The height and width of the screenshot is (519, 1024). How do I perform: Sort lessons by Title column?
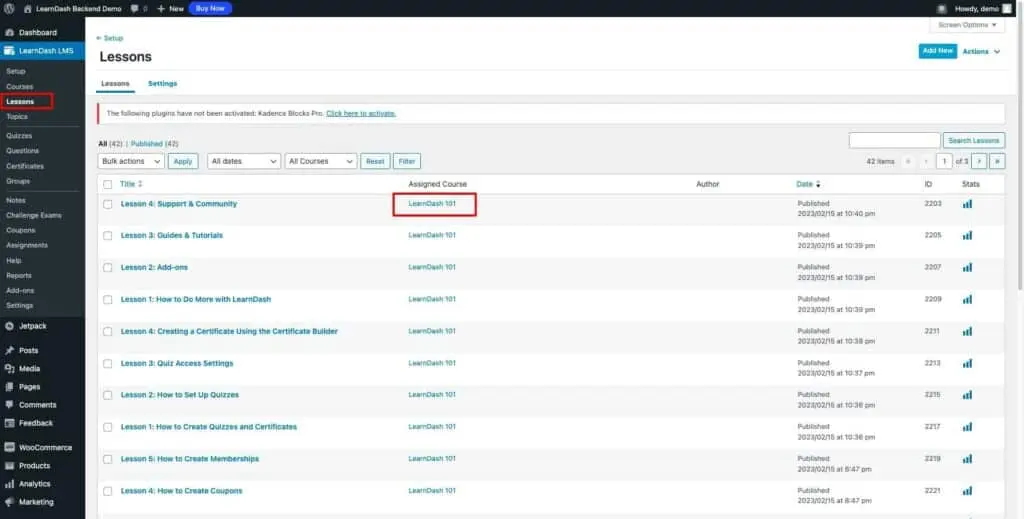tap(131, 184)
